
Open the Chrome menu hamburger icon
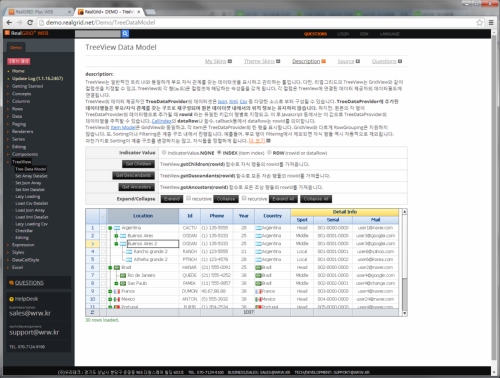pos(491,22)
